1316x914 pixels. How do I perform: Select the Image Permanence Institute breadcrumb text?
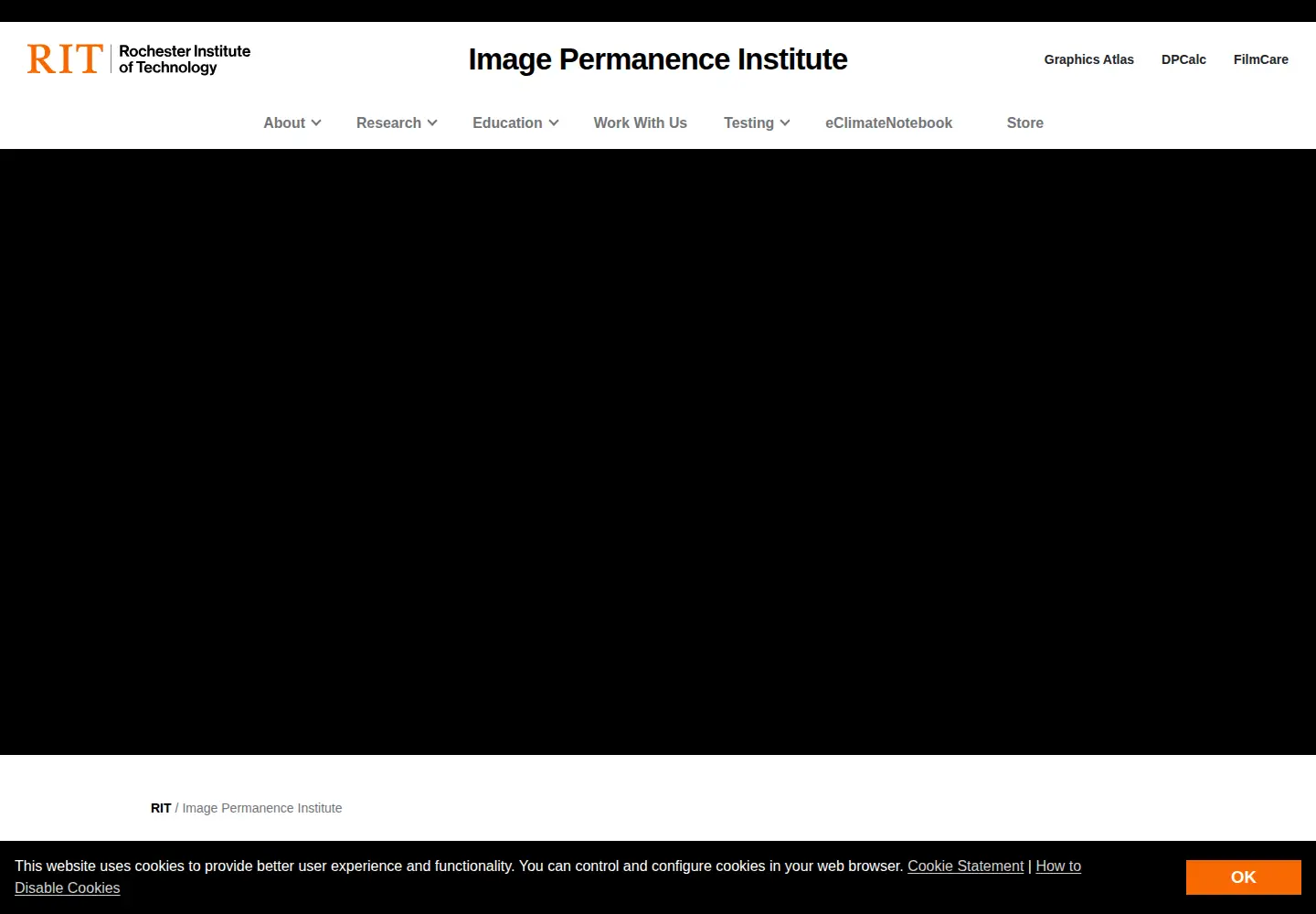tap(261, 808)
